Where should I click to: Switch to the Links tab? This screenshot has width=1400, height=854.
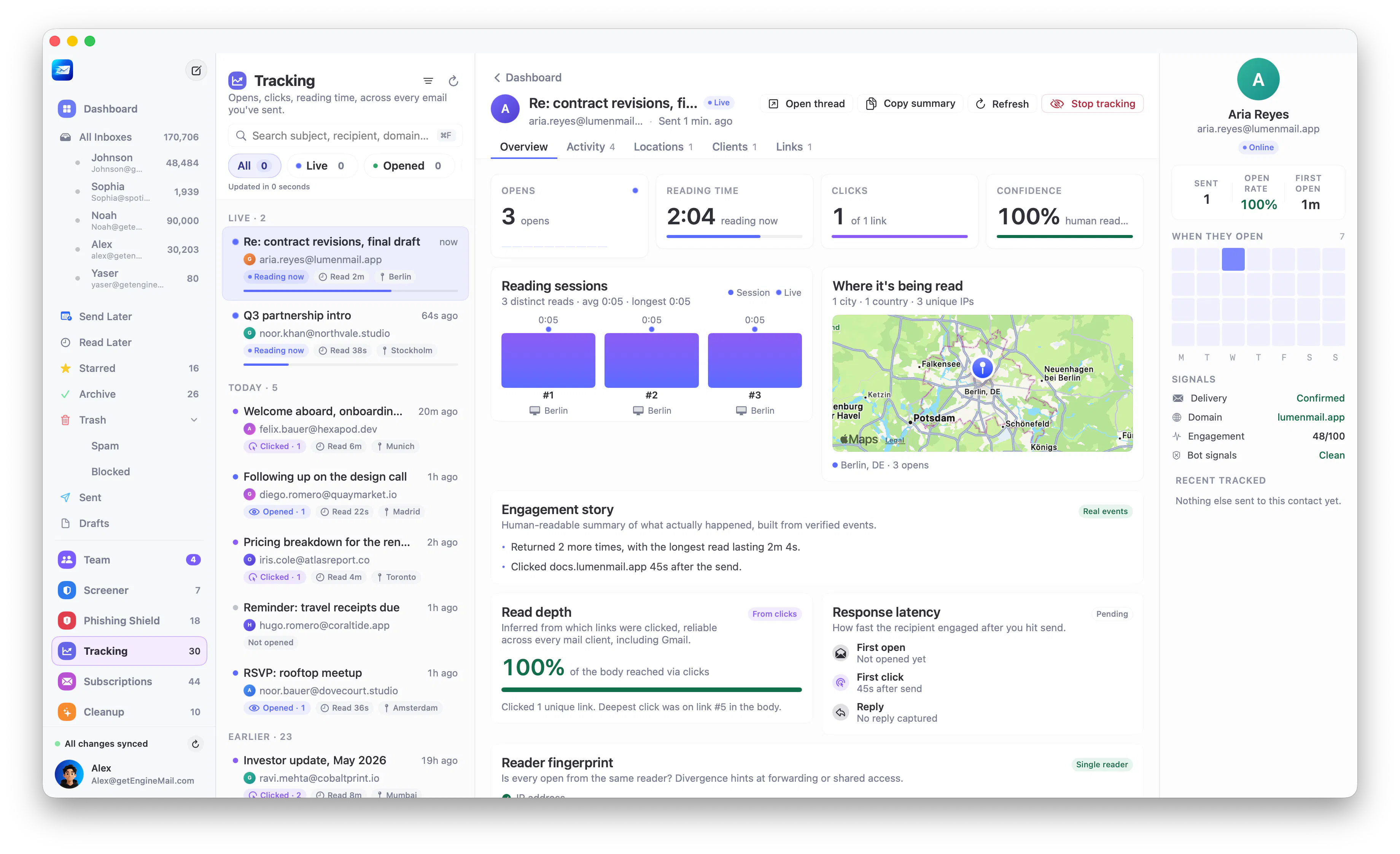pos(794,146)
